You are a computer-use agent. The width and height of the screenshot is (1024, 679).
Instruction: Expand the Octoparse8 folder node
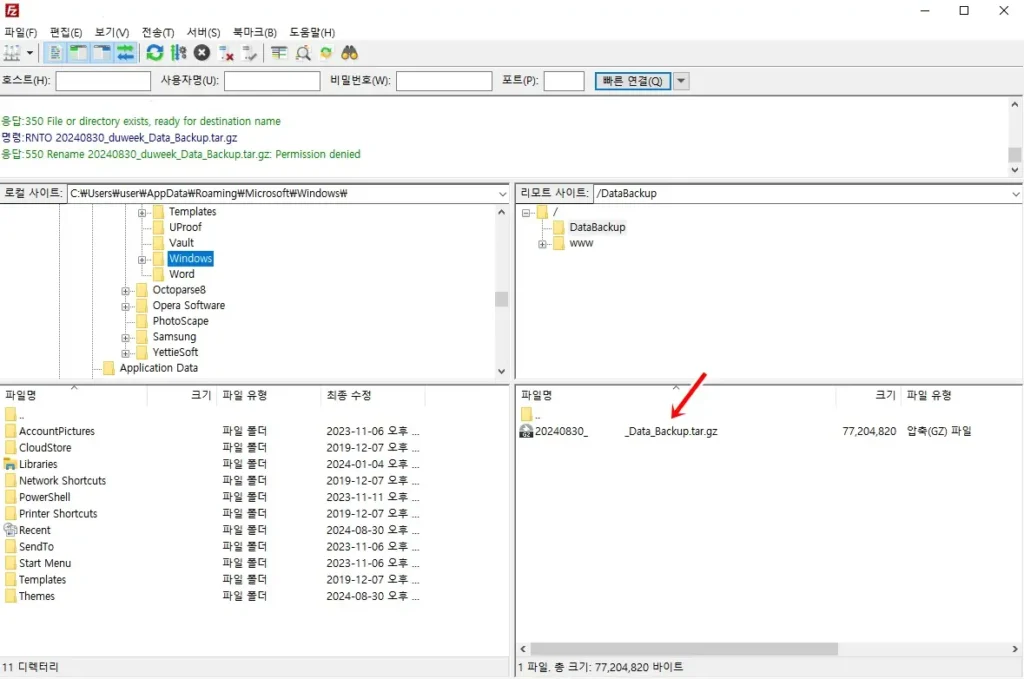click(125, 291)
